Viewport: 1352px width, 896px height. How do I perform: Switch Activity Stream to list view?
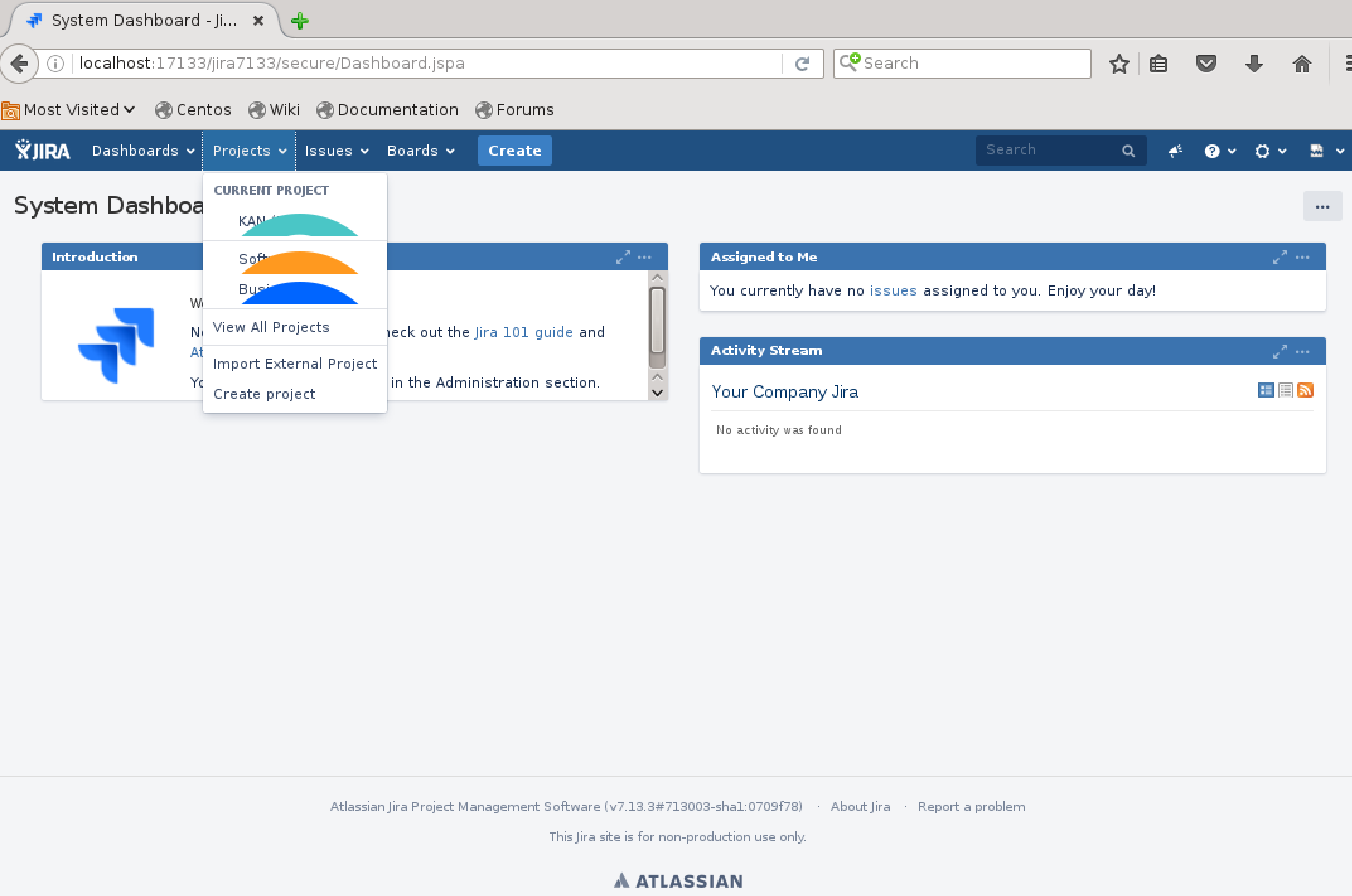(x=1286, y=391)
